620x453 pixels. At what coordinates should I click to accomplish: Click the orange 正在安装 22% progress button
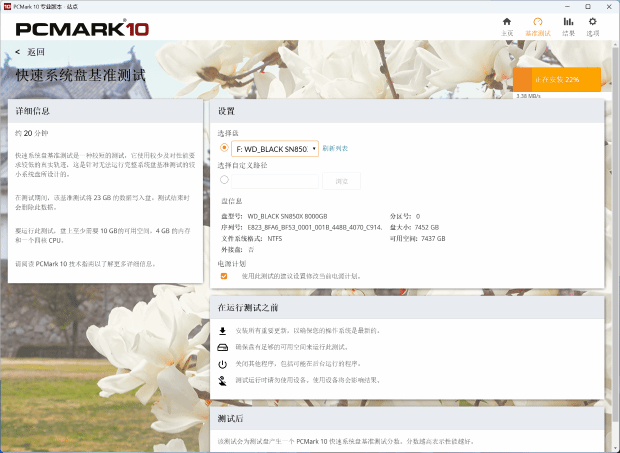[x=557, y=79]
